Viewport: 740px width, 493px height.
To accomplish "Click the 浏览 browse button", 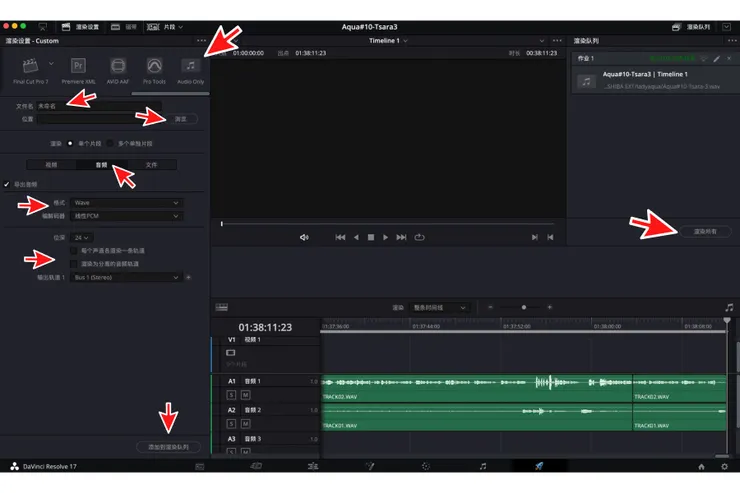I will click(181, 119).
